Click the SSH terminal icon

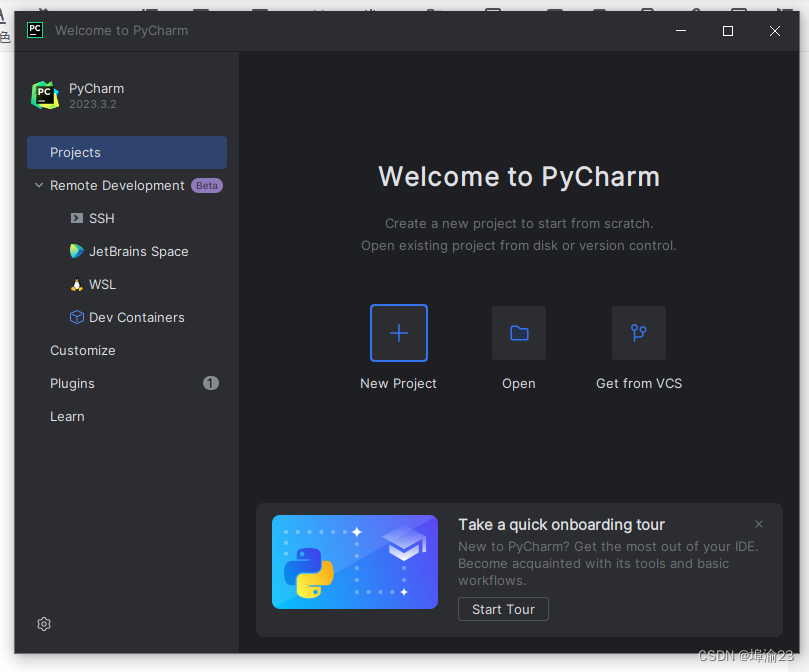[76, 218]
